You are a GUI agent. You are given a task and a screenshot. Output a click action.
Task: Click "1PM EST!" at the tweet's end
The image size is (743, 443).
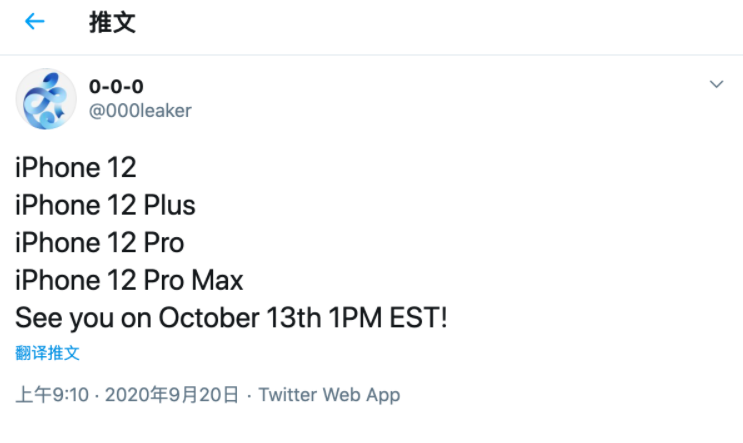(387, 318)
